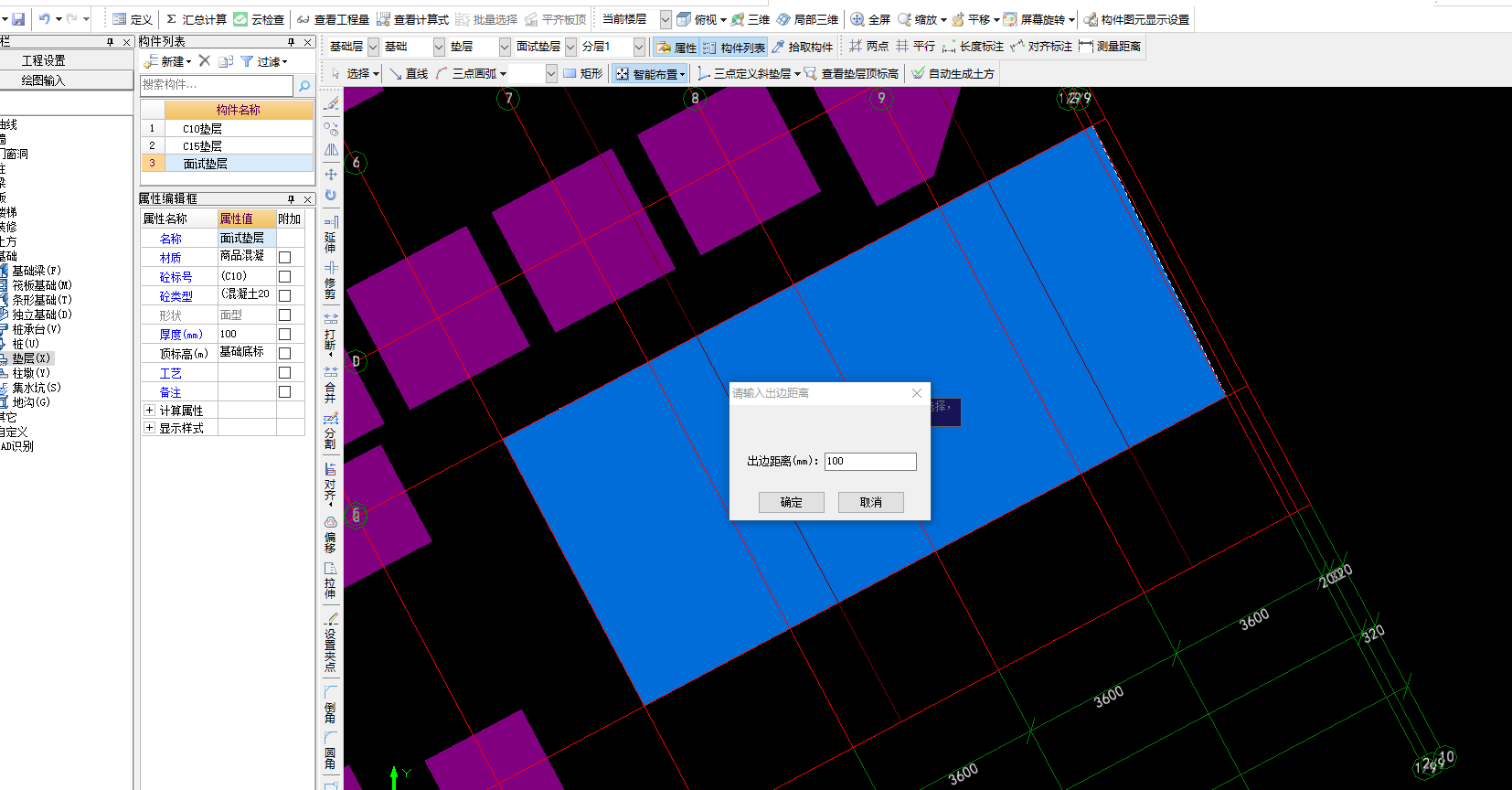Choose the 两点 two-point axis tool
Image resolution: width=1512 pixels, height=790 pixels.
click(868, 47)
